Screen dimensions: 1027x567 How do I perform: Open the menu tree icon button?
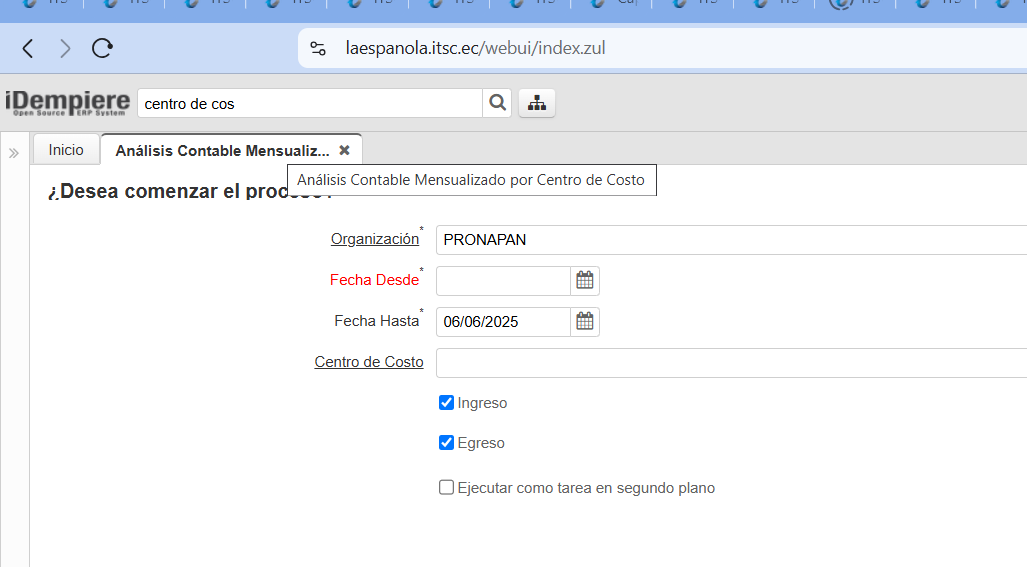pos(537,103)
